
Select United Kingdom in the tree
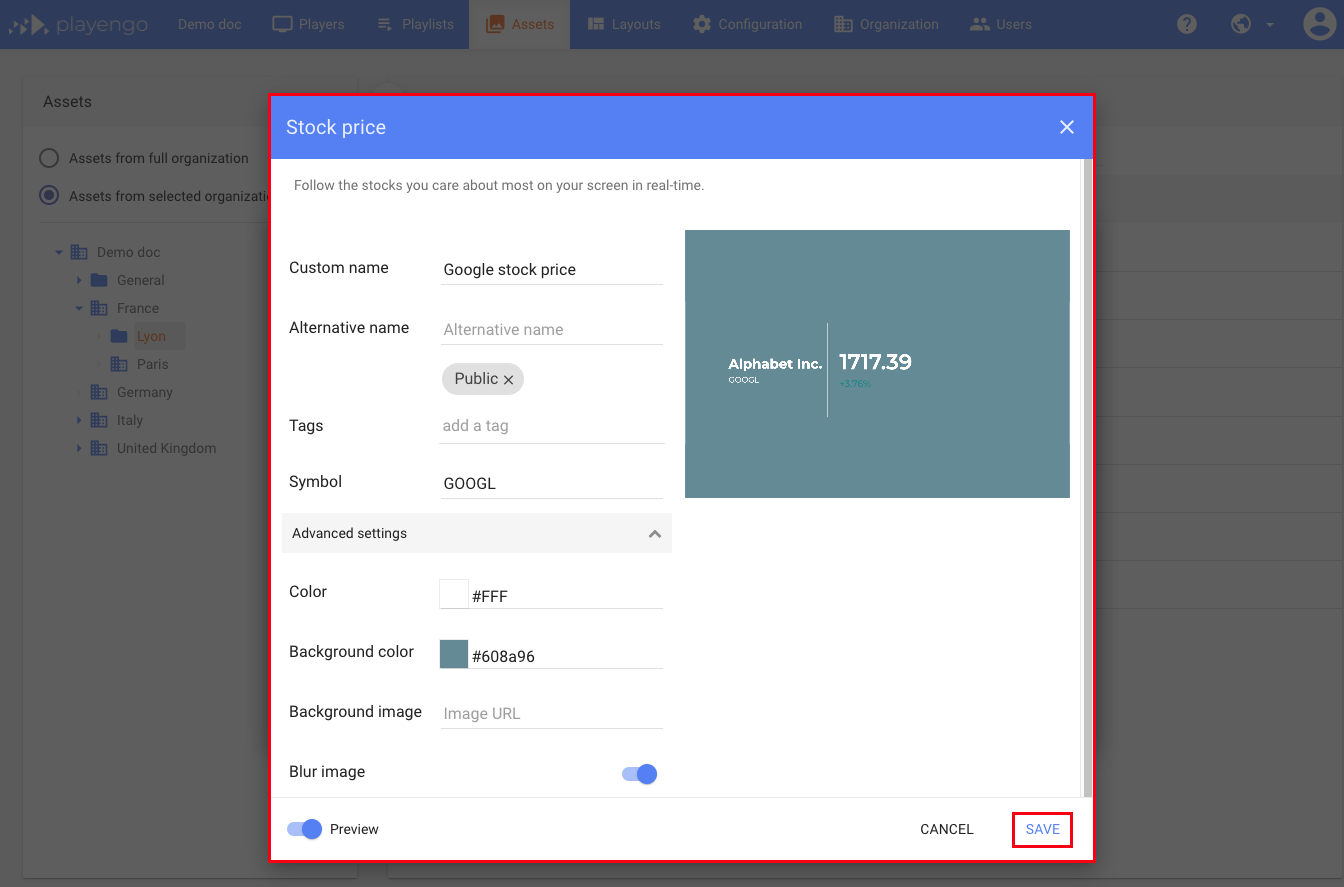point(166,448)
